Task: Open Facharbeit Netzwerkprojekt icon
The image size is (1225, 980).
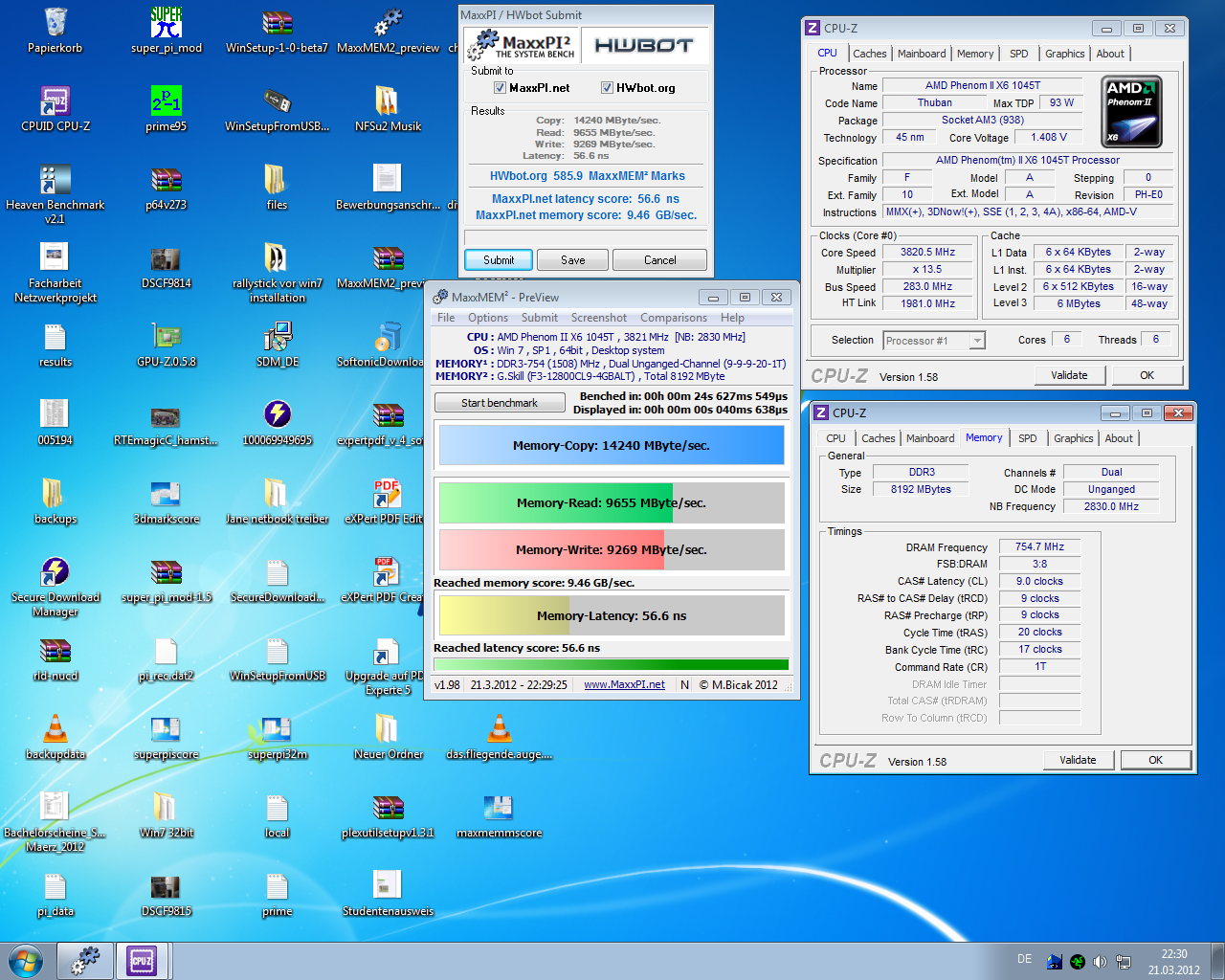Action: pyautogui.click(x=56, y=273)
